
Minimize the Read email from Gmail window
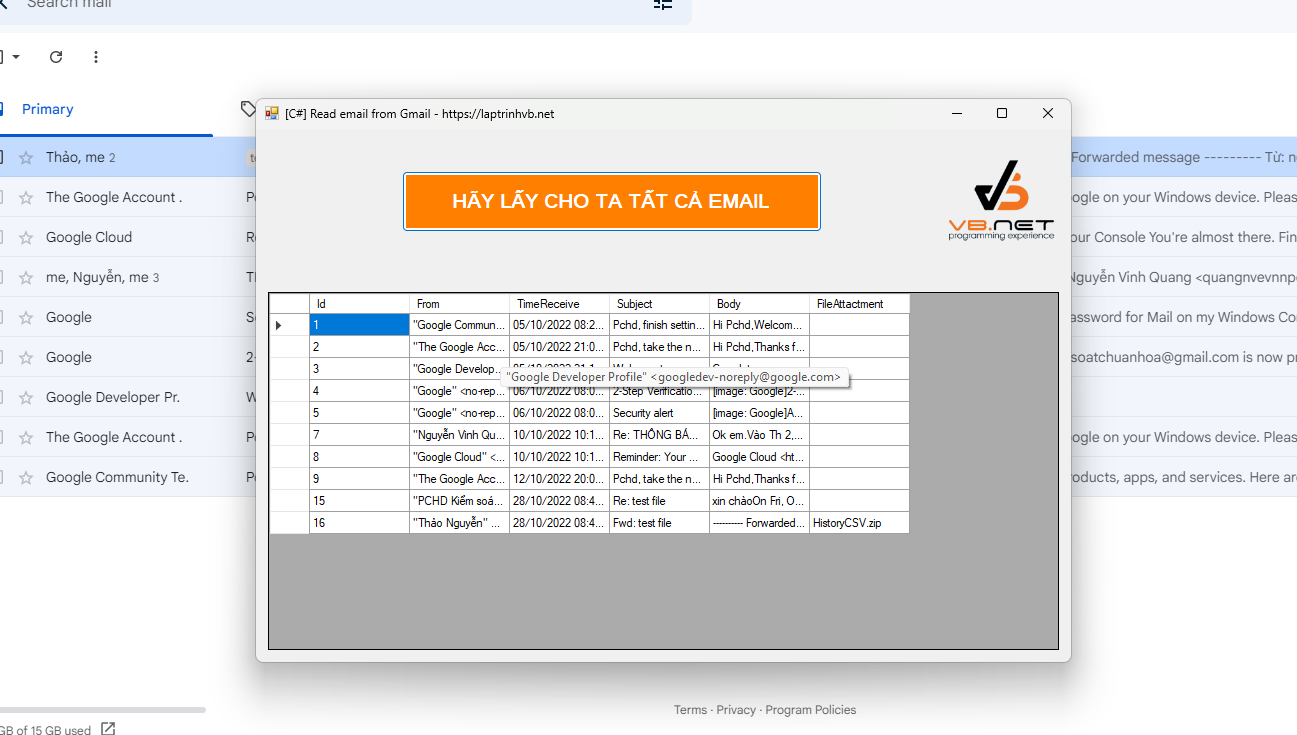957,113
